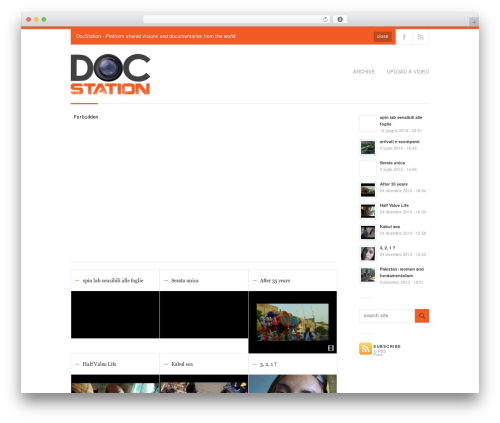Image resolution: width=500 pixels, height=423 pixels.
Task: Click empty sidebar thumbnail for spin lab sensibili
Action: coord(368,124)
